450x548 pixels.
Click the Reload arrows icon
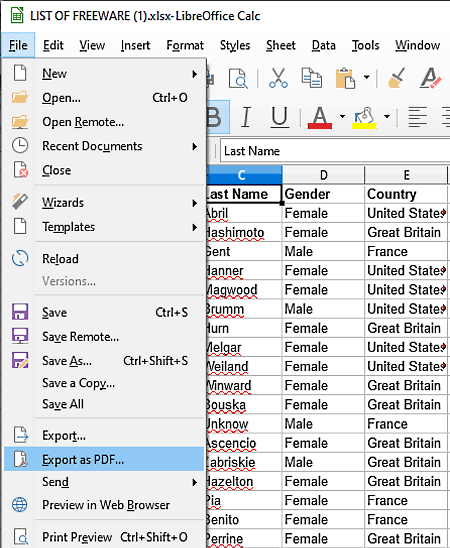[20, 259]
